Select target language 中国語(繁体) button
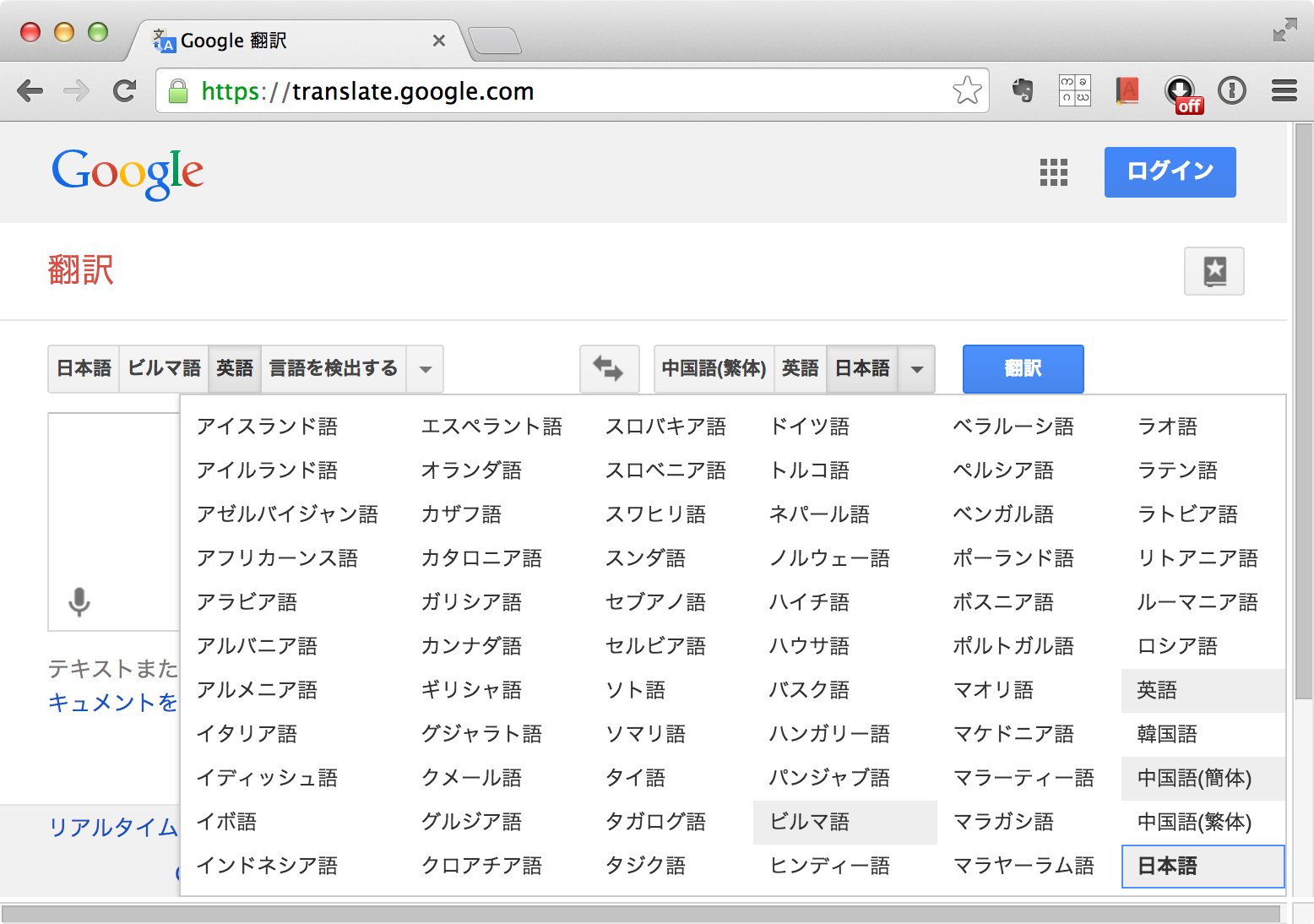Screen dimensions: 1314x924 [714, 369]
